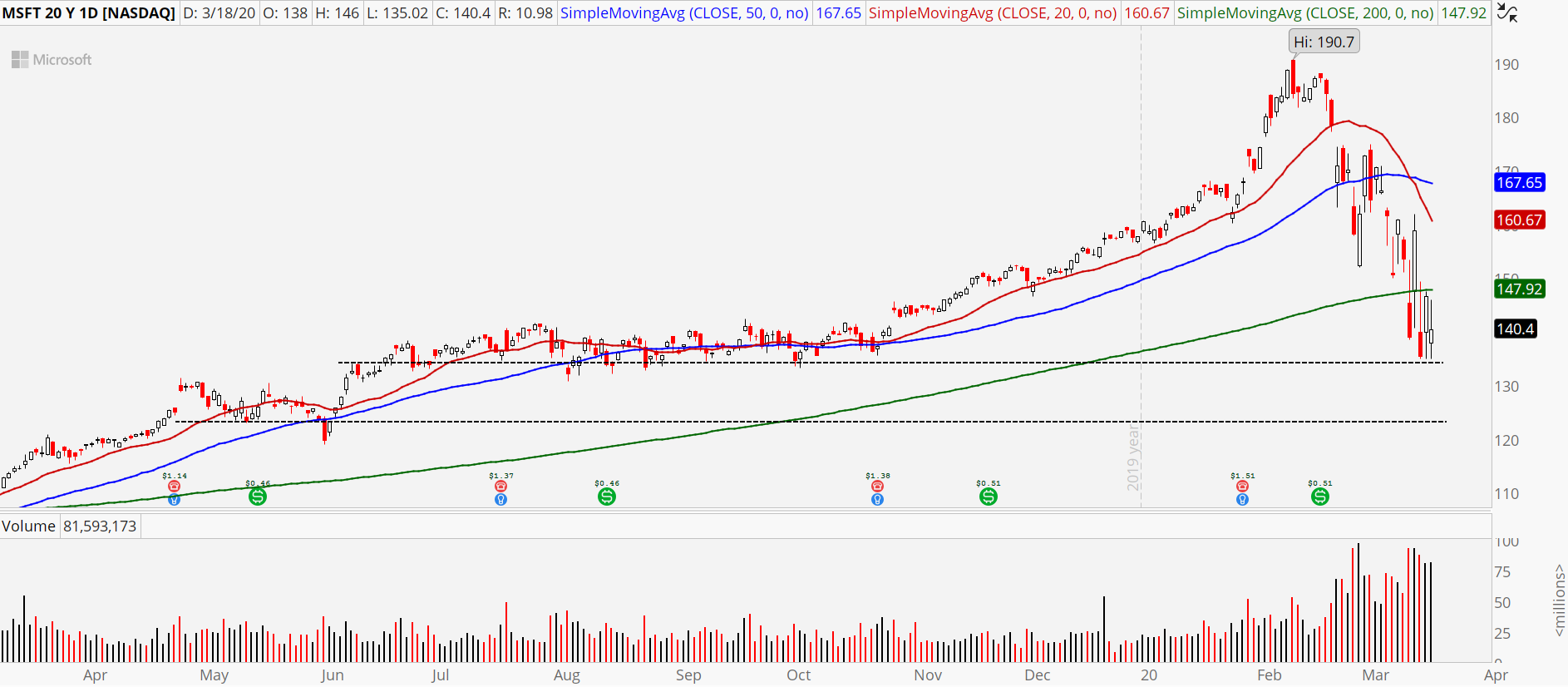Click the 147.92 value in the header
Viewport: 1568px width, 687px height.
(1463, 13)
